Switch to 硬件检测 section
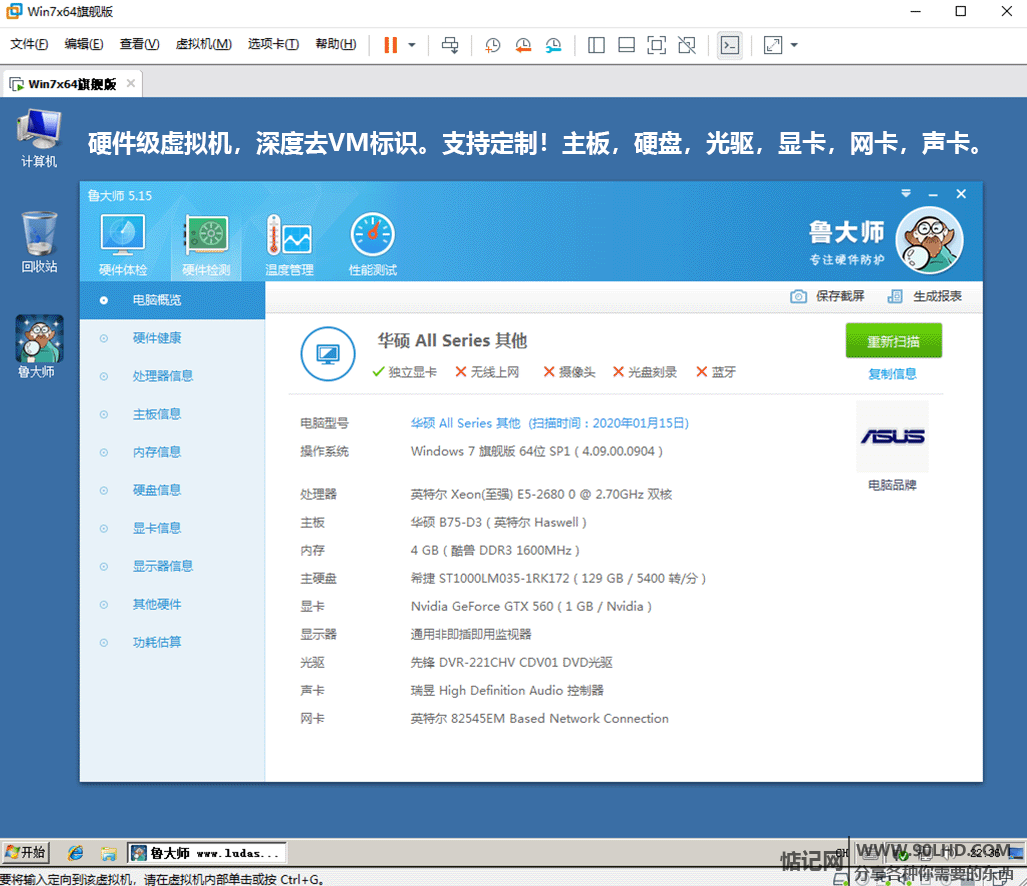Screen dimensions: 1027x886 [206, 245]
